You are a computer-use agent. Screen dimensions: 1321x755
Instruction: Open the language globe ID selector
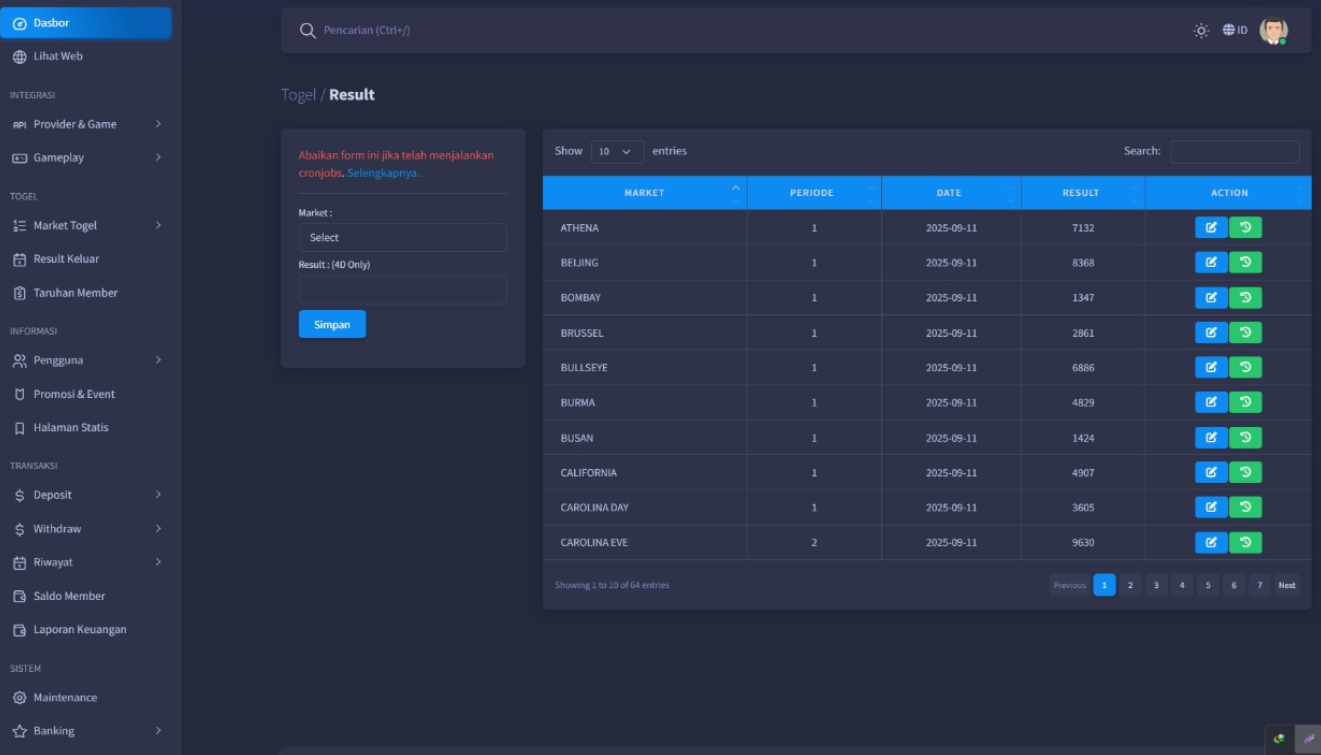[x=1235, y=30]
